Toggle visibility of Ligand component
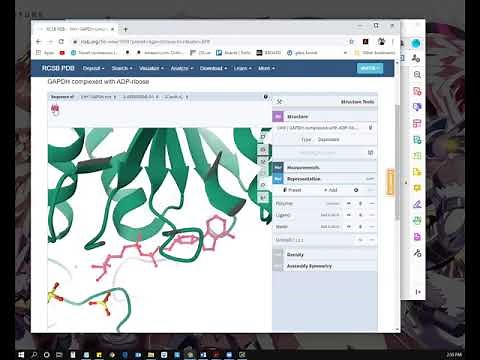The image size is (480, 360). [x=349, y=215]
